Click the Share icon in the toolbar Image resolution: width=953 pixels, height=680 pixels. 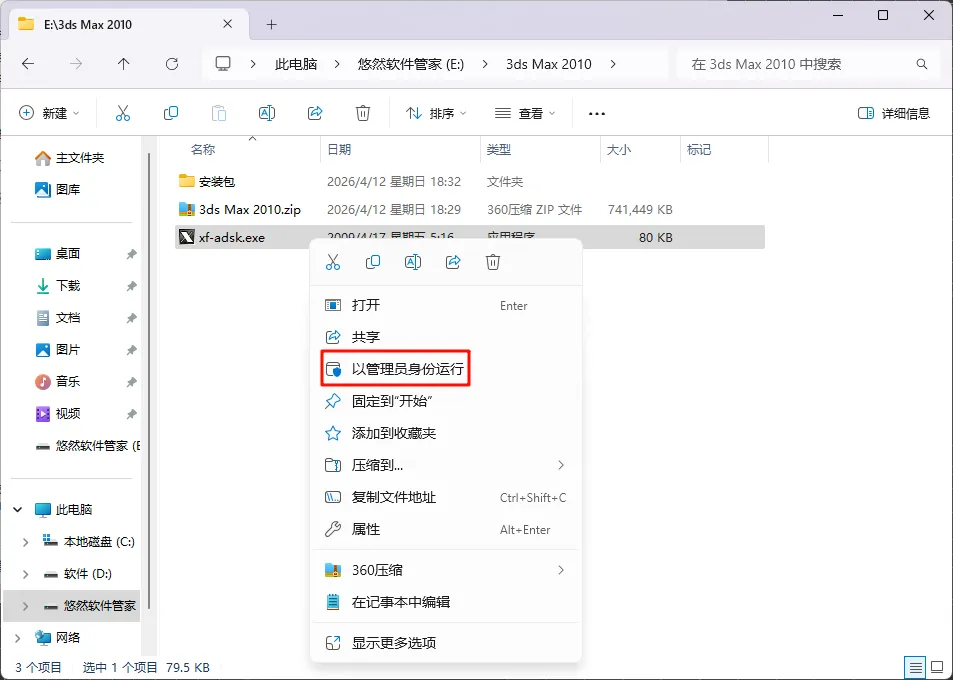tap(315, 113)
